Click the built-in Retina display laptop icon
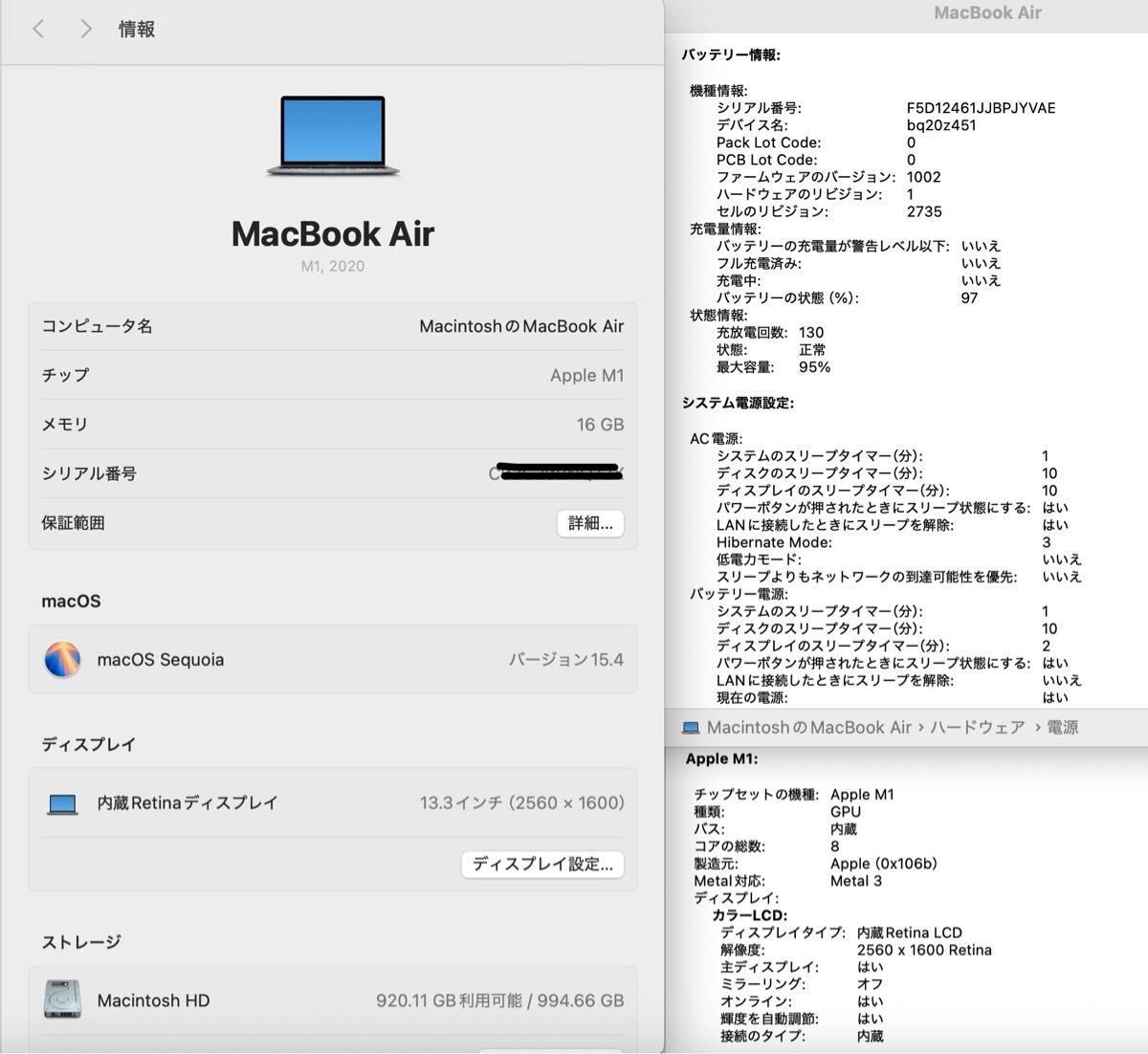The image size is (1148, 1054). click(x=63, y=804)
